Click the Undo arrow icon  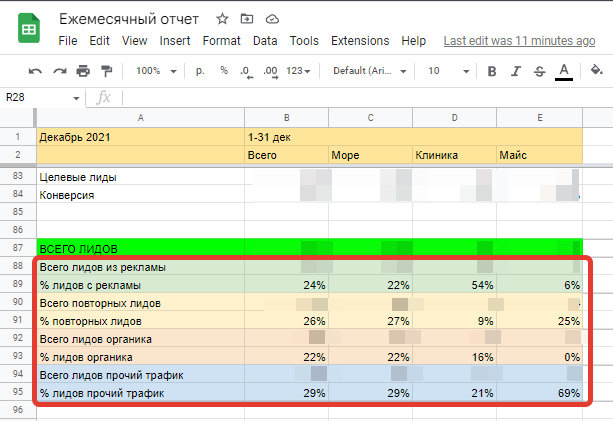click(x=35, y=71)
